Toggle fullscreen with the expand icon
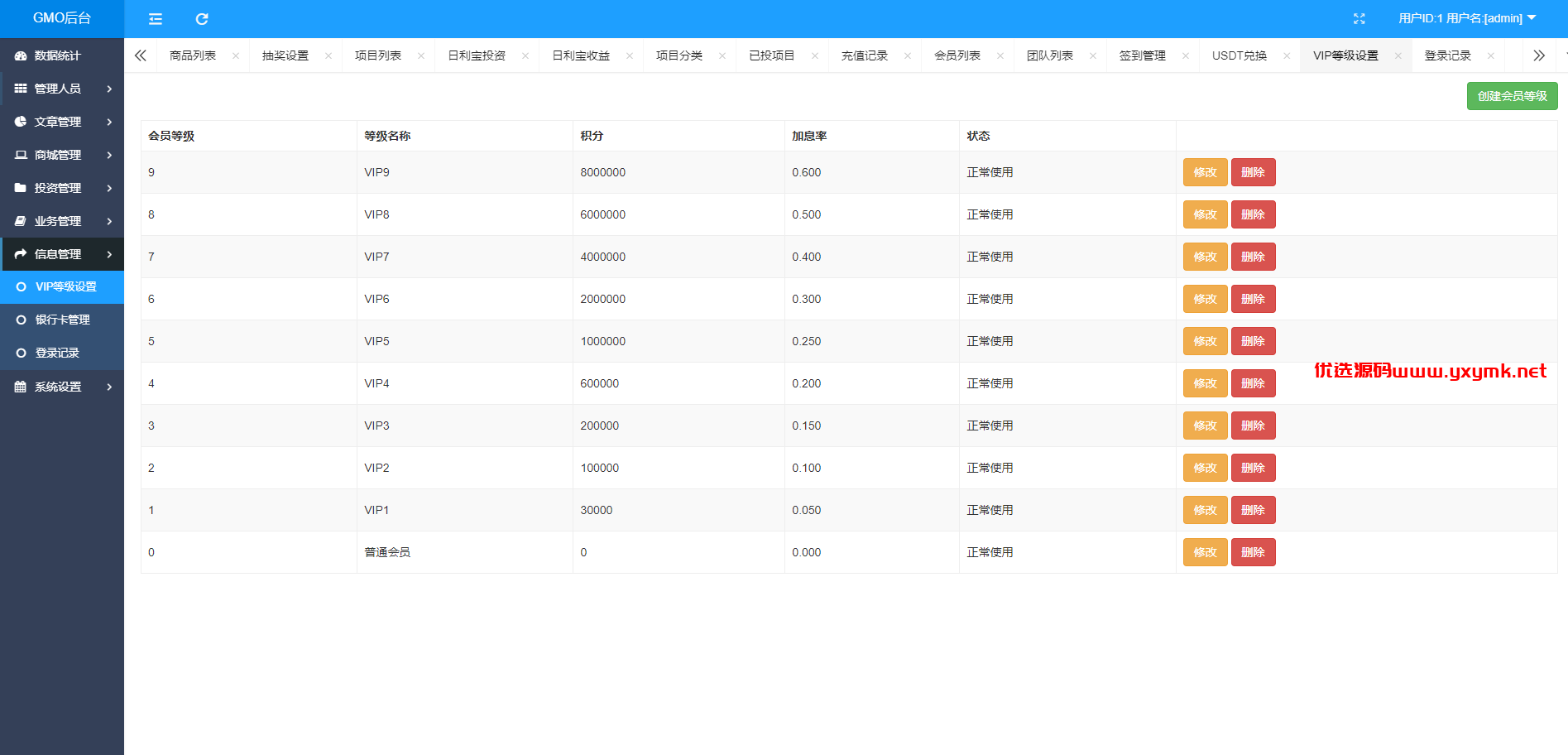 [x=1359, y=18]
